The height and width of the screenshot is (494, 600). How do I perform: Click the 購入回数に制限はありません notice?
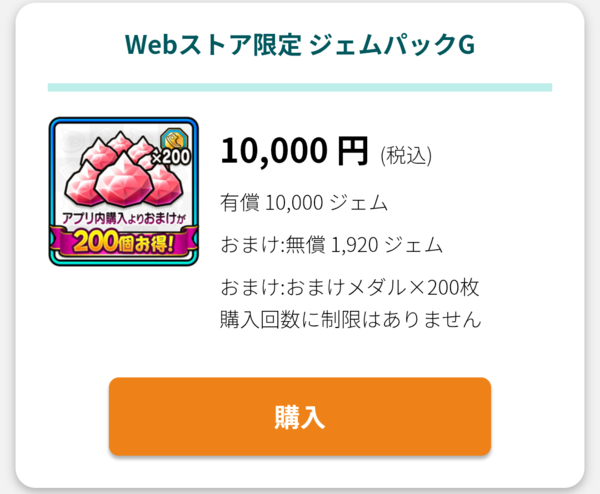(x=351, y=319)
